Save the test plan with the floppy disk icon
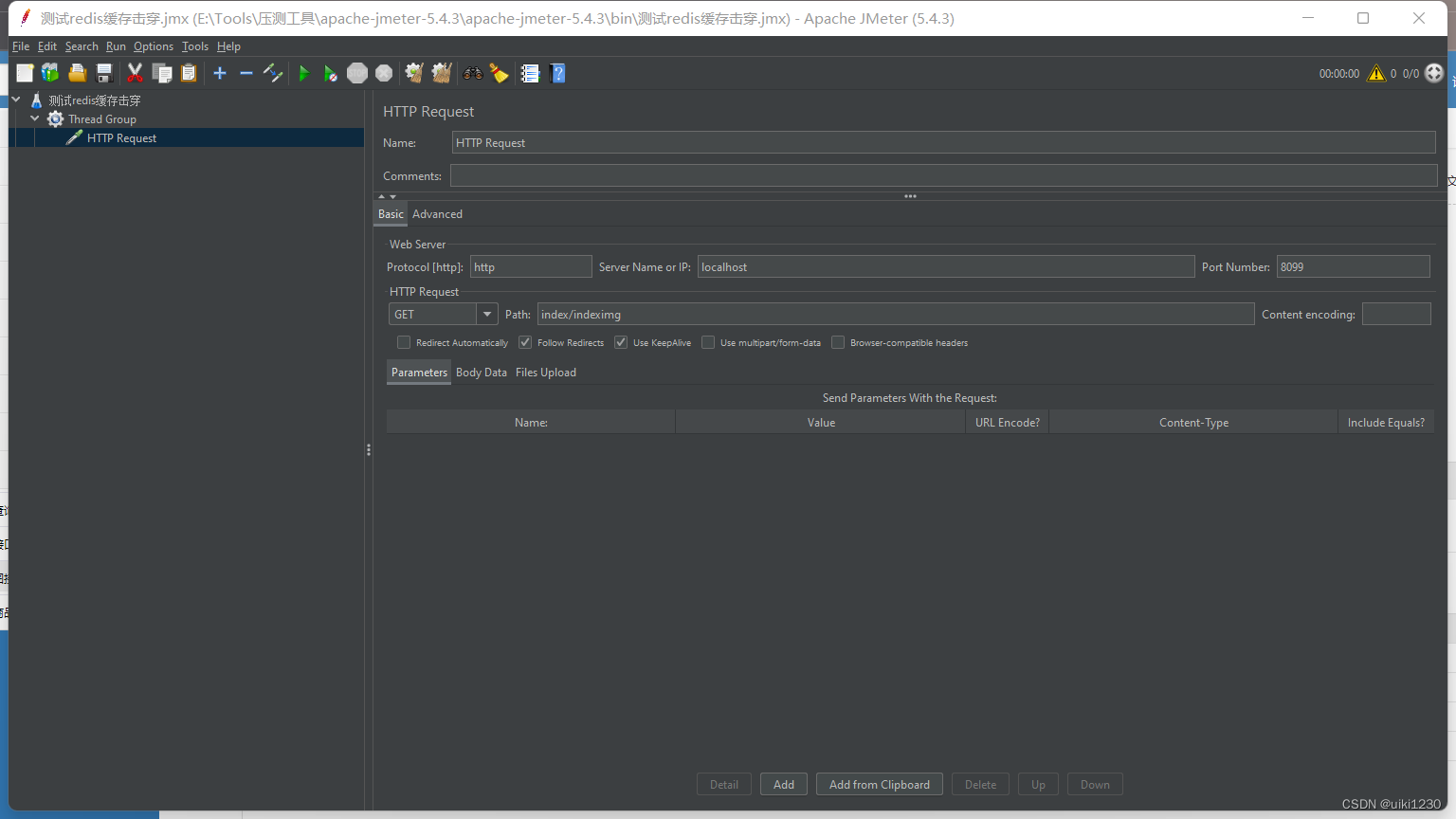The image size is (1456, 819). [x=104, y=73]
